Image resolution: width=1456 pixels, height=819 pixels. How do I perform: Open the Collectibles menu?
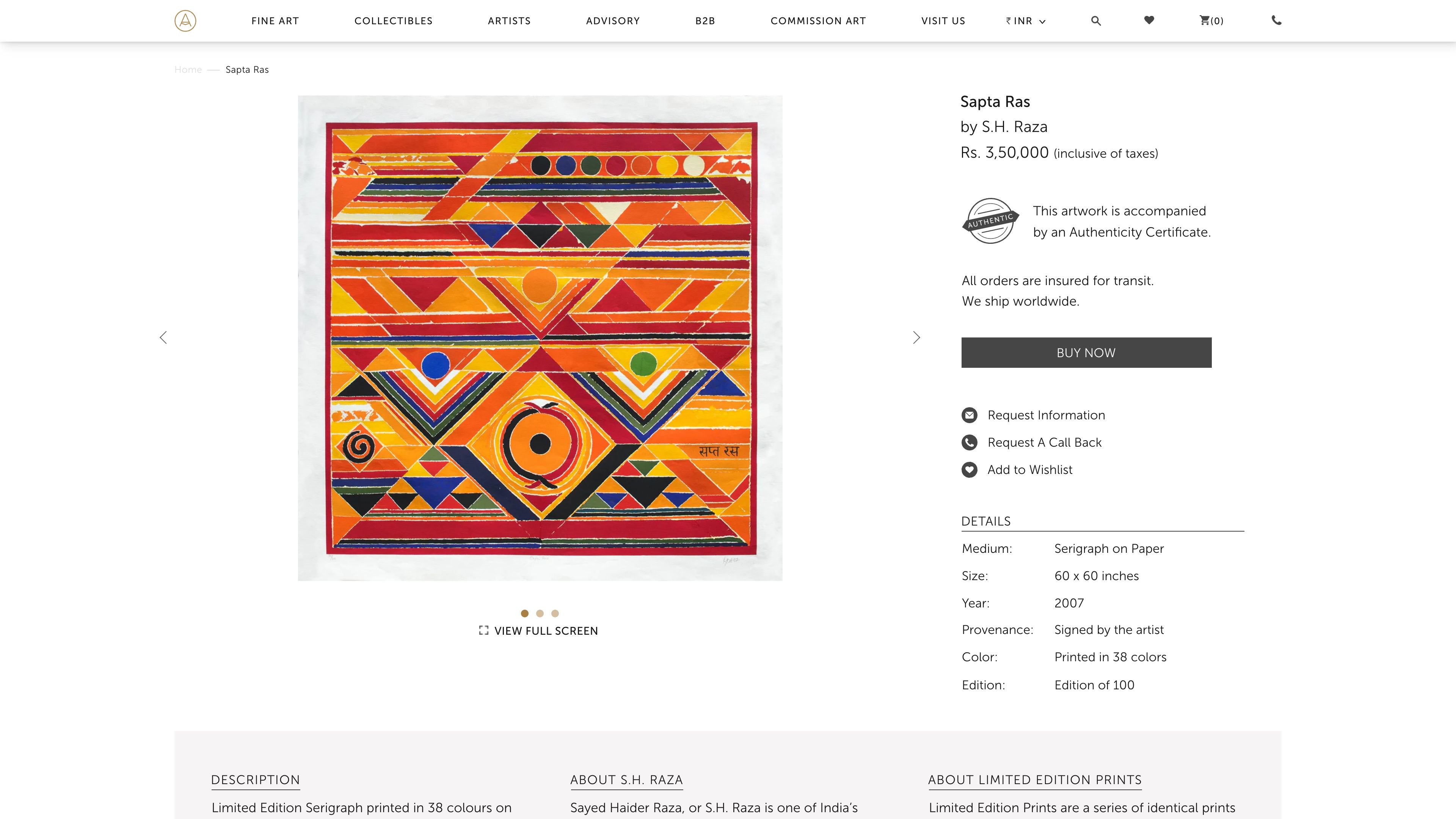pos(394,21)
